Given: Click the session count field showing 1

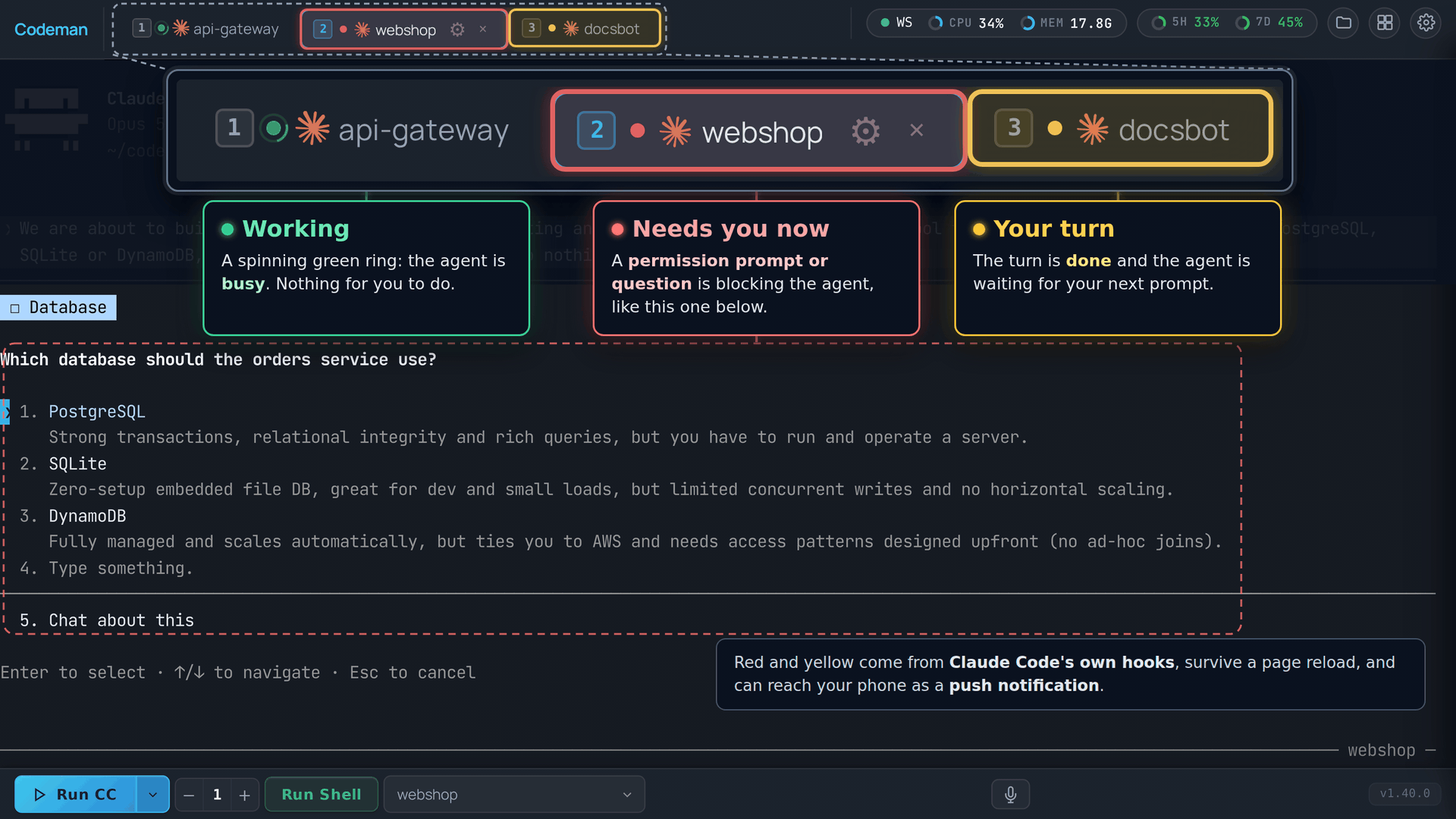Looking at the screenshot, I should 217,795.
